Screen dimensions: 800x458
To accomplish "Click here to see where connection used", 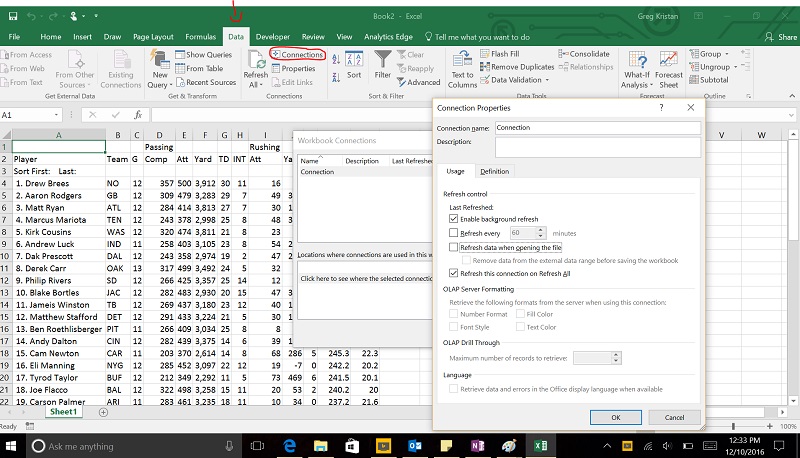I will [x=365, y=278].
